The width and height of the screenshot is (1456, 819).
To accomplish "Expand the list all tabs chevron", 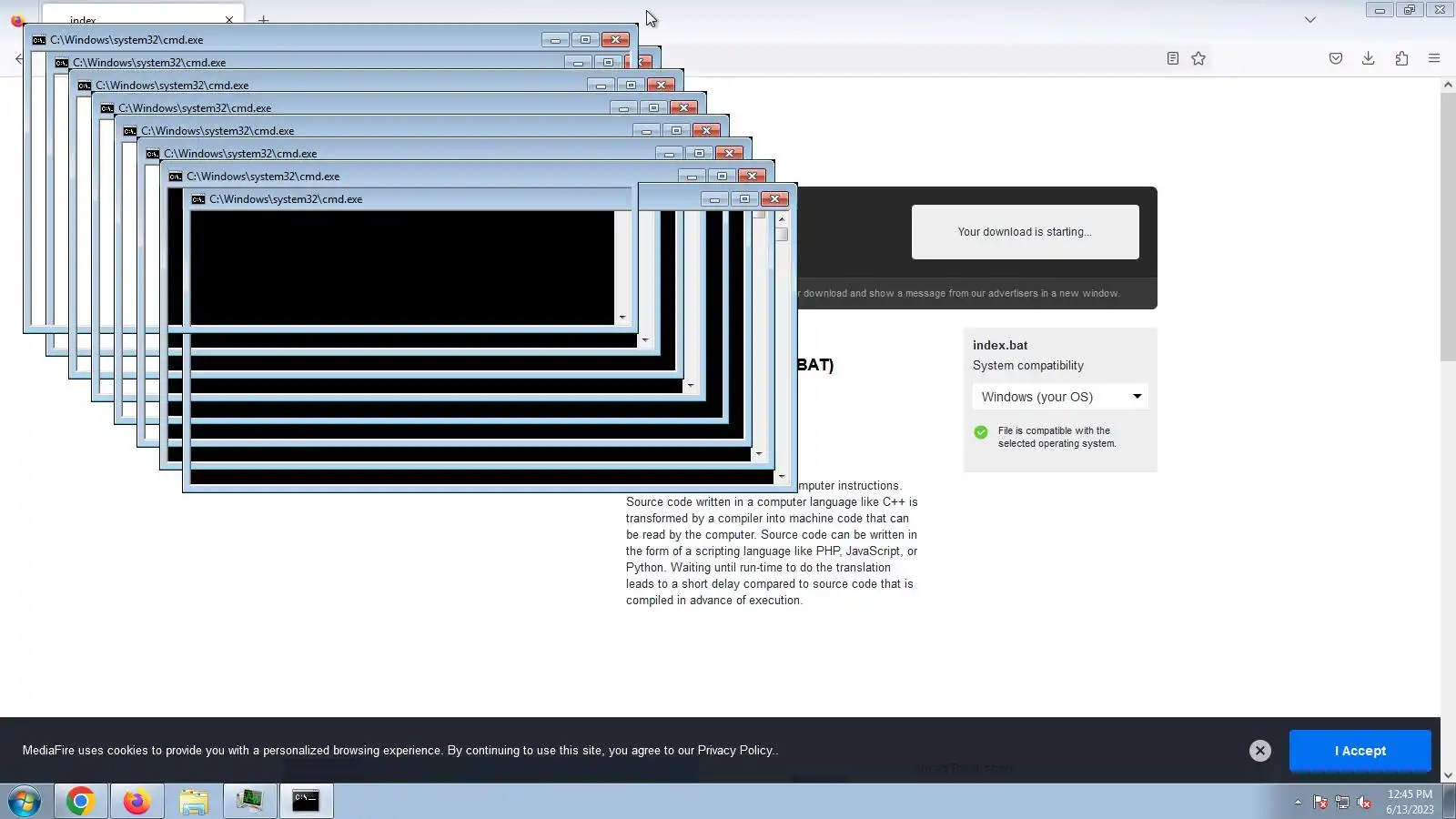I will [x=1310, y=19].
